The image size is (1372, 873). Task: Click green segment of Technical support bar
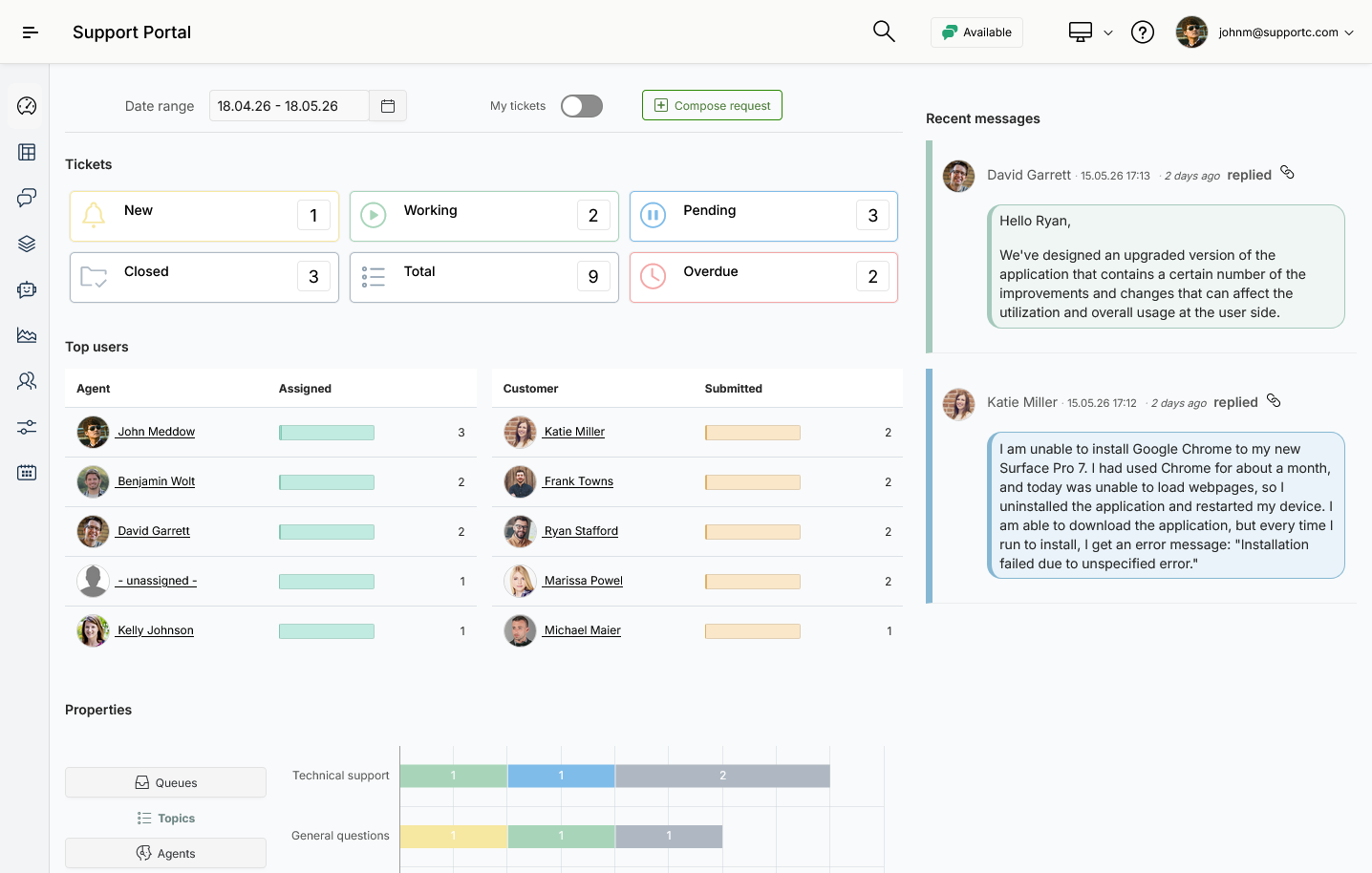[454, 776]
